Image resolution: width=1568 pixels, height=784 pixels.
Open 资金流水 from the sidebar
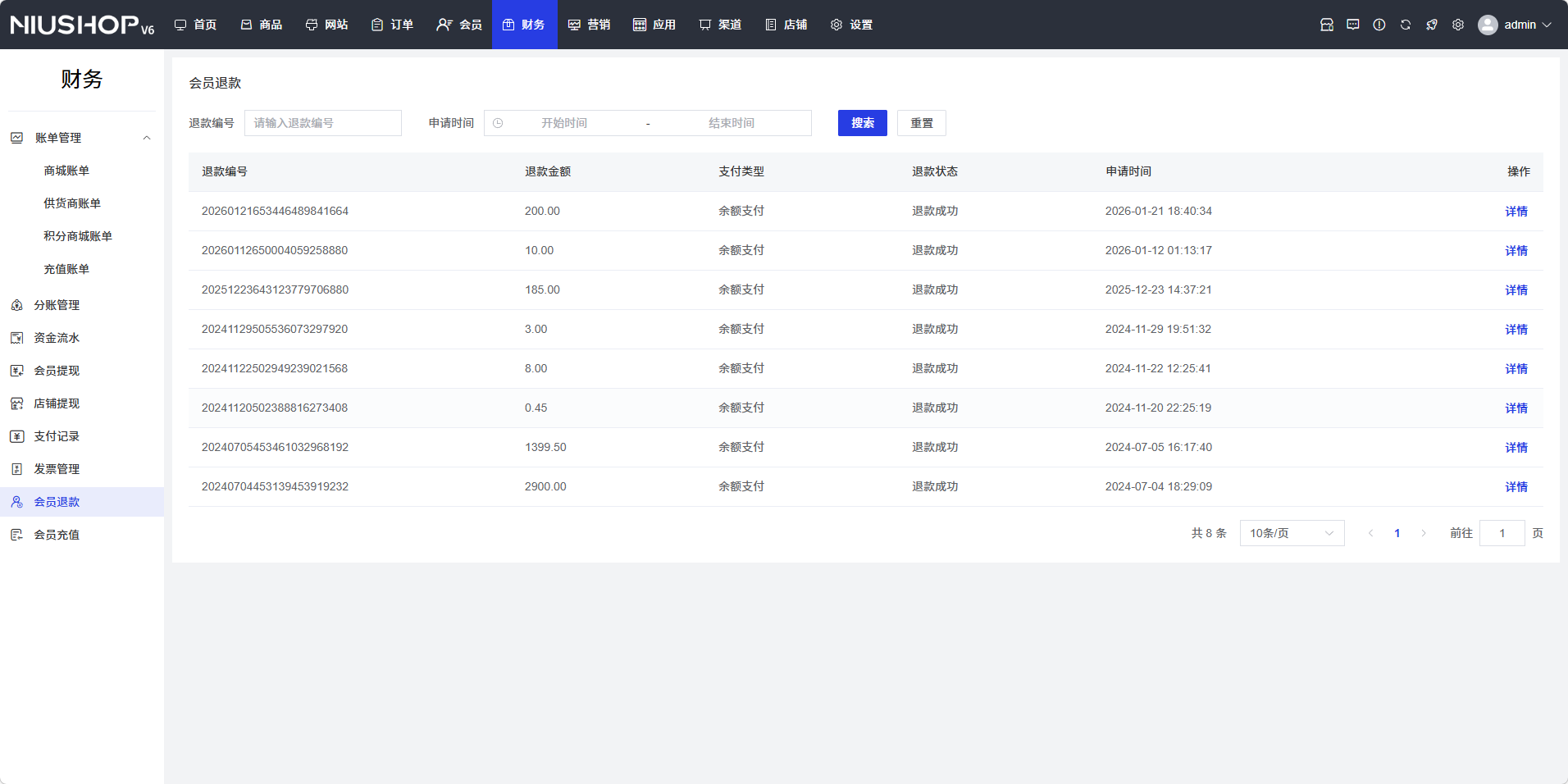[57, 338]
